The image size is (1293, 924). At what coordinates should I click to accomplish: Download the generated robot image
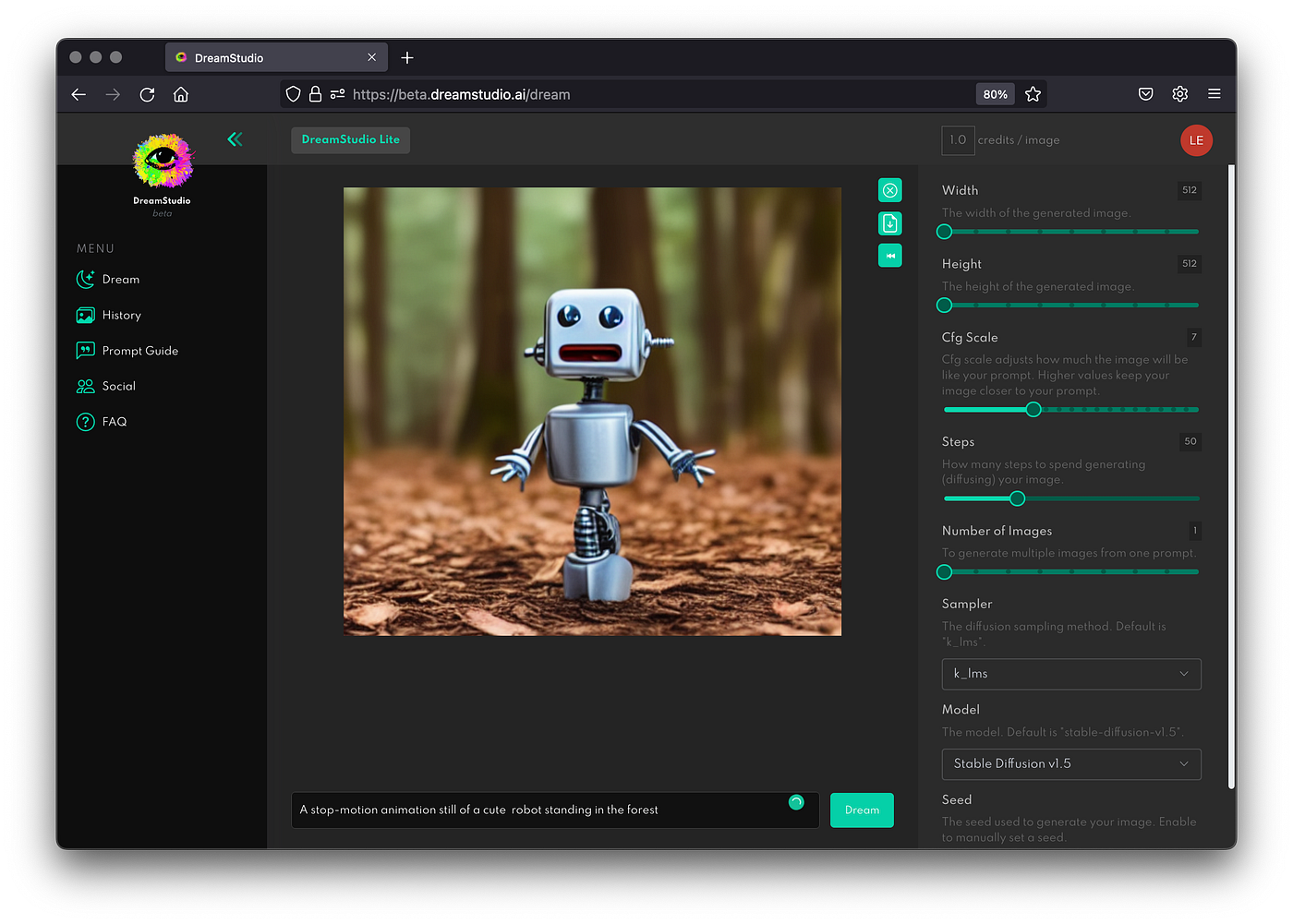tap(889, 223)
